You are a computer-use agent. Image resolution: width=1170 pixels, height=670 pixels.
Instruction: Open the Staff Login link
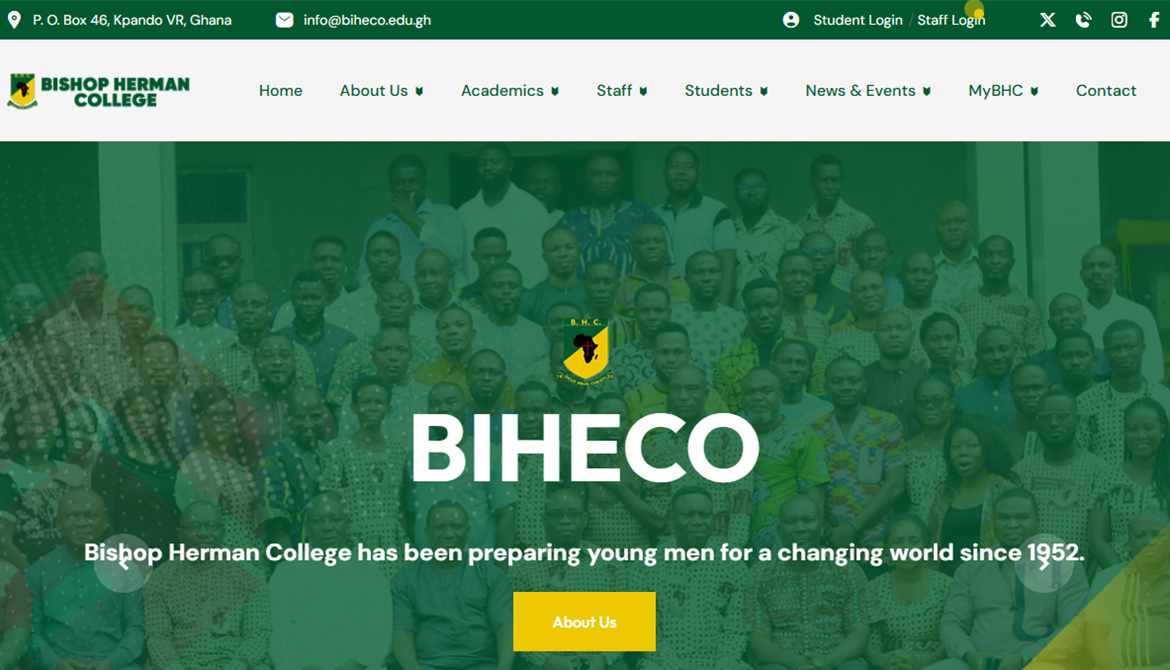[951, 20]
